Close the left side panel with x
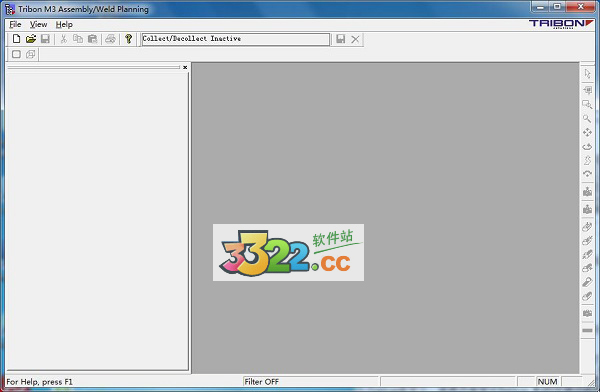This screenshot has width=600, height=392. pyautogui.click(x=185, y=67)
